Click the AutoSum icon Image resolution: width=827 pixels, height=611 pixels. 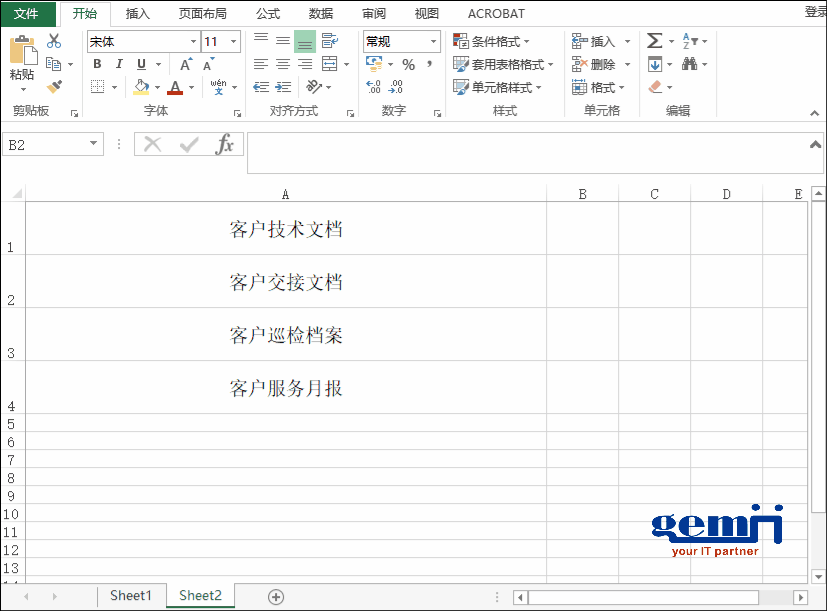tap(654, 41)
